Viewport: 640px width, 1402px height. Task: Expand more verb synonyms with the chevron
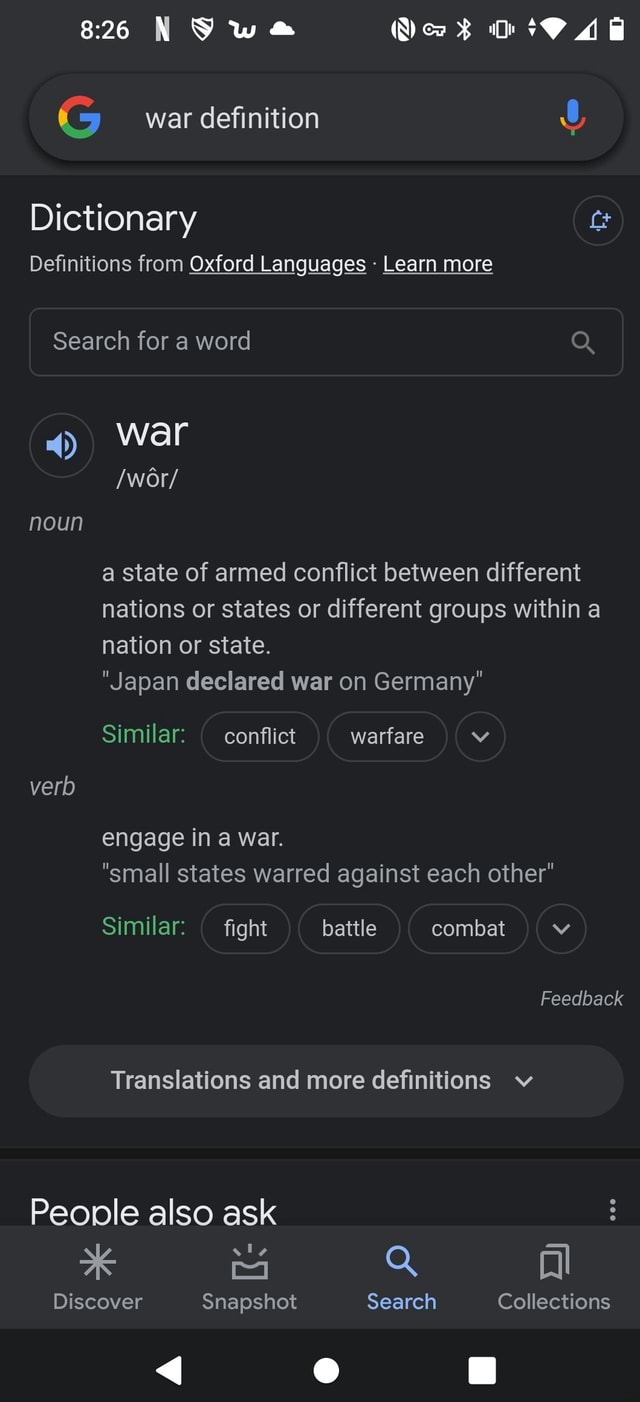coord(561,929)
